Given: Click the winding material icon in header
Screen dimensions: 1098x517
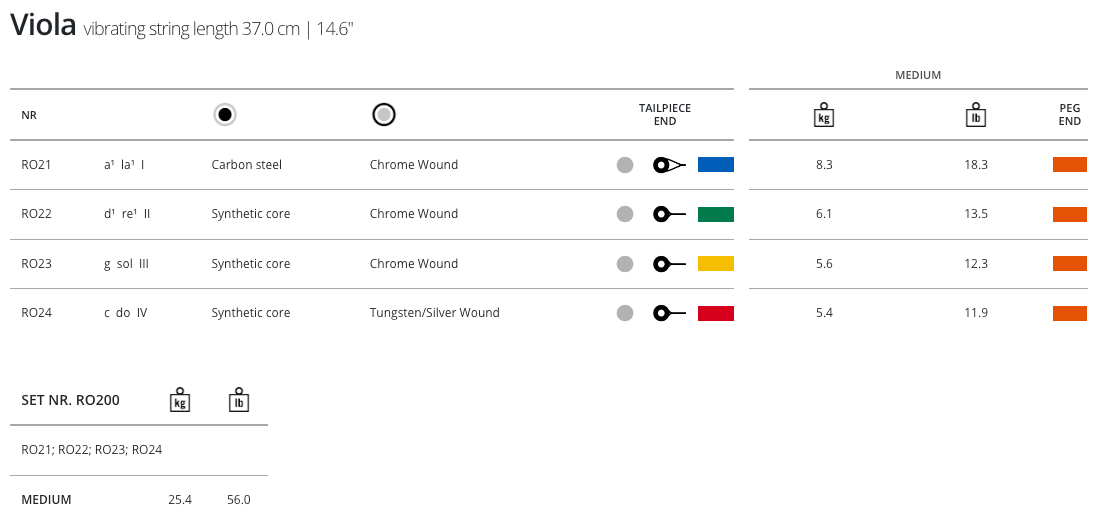Looking at the screenshot, I should (x=383, y=115).
